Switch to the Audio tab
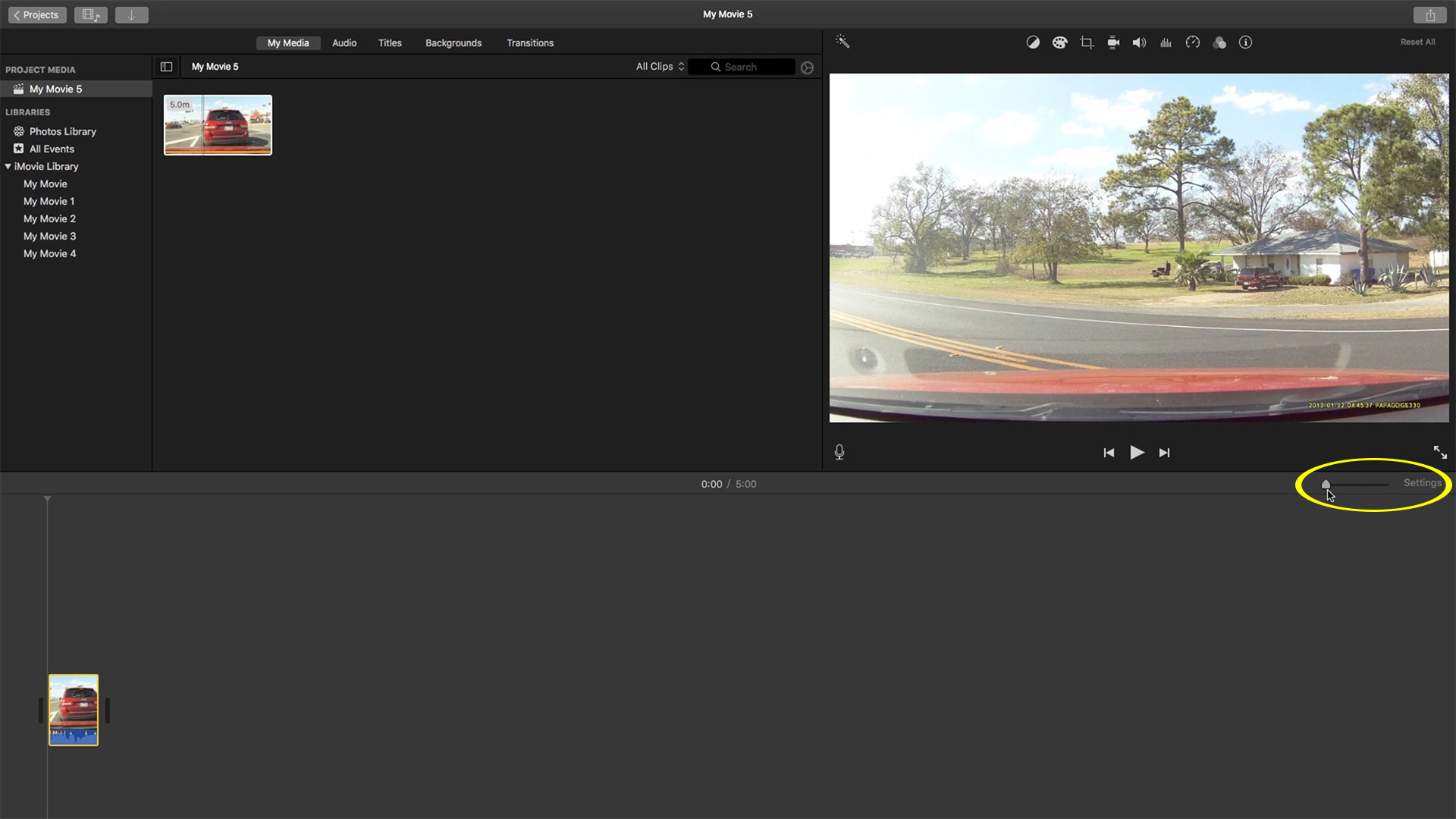Image resolution: width=1456 pixels, height=819 pixels. (344, 43)
